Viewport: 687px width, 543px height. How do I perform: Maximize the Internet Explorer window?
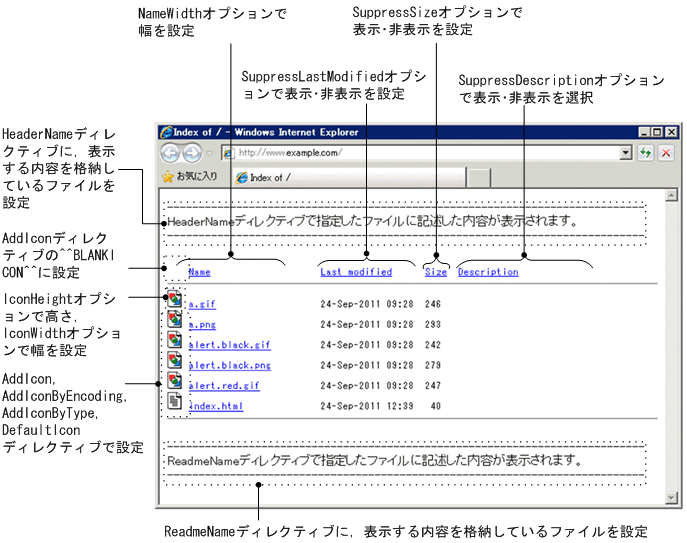[x=657, y=132]
